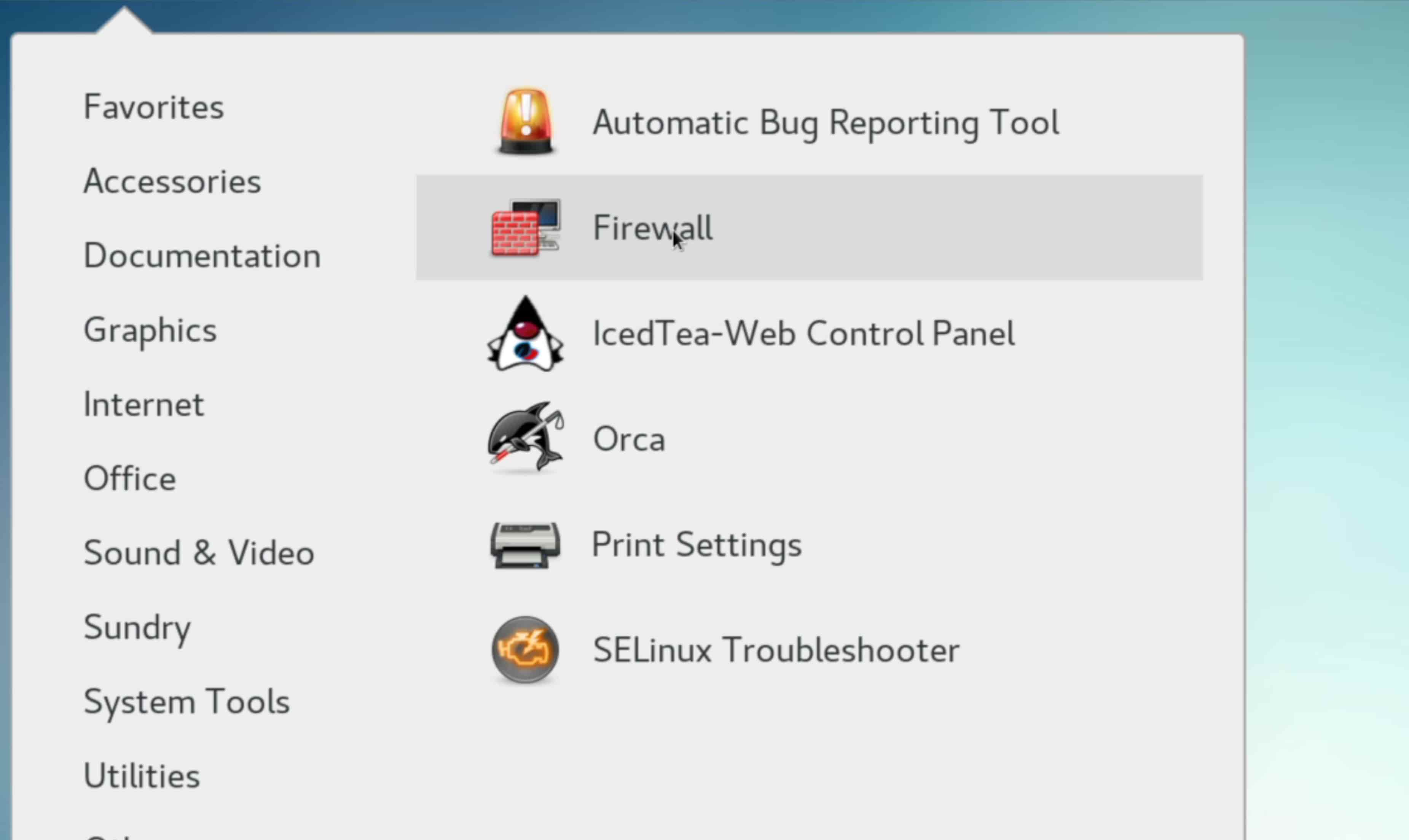The height and width of the screenshot is (840, 1409).
Task: Click the SELinux Troubleshooter engine icon
Action: coord(525,650)
